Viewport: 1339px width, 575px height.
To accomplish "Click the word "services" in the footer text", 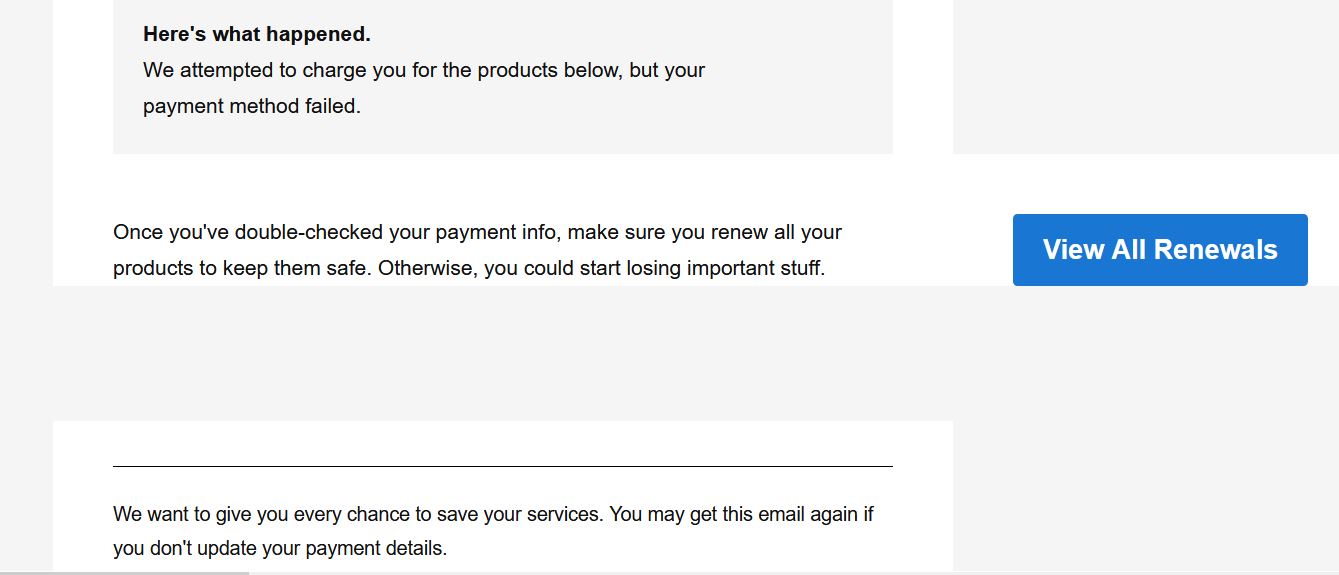I will [564, 514].
